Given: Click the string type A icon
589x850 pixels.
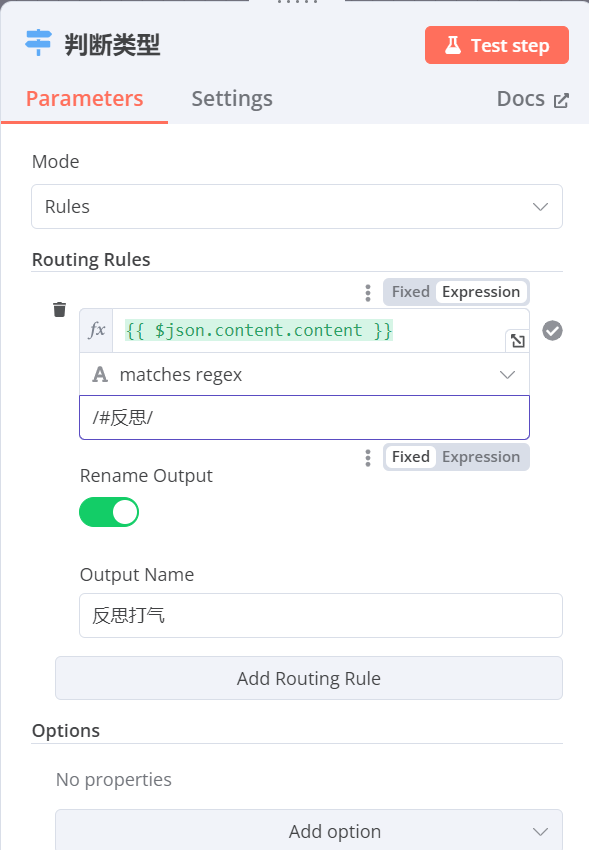Looking at the screenshot, I should tap(100, 375).
